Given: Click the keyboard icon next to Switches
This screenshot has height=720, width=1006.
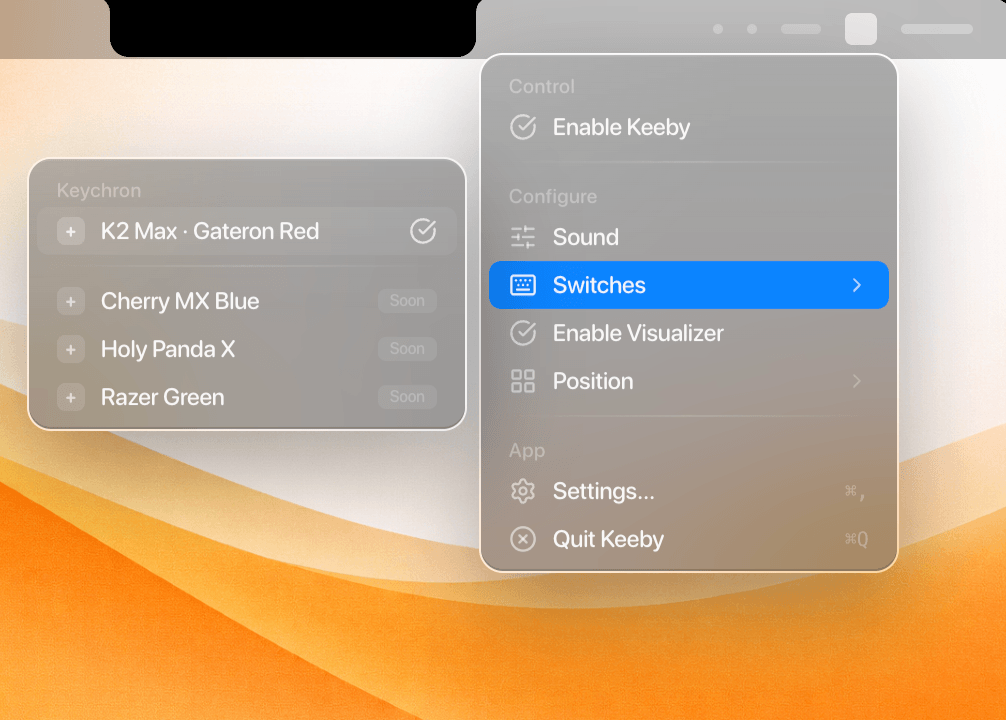Looking at the screenshot, I should (523, 285).
